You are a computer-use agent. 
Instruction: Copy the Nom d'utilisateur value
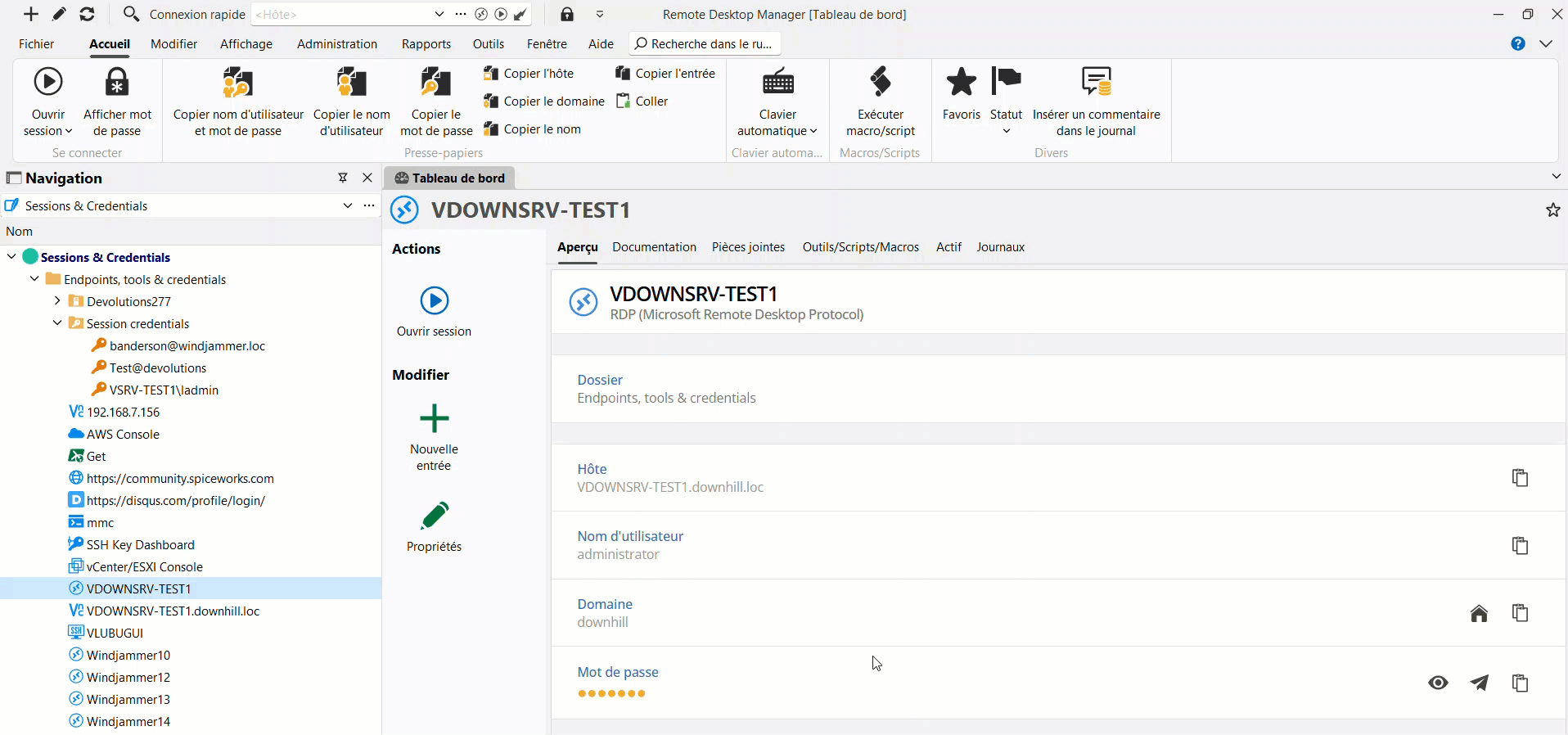pyautogui.click(x=1520, y=546)
